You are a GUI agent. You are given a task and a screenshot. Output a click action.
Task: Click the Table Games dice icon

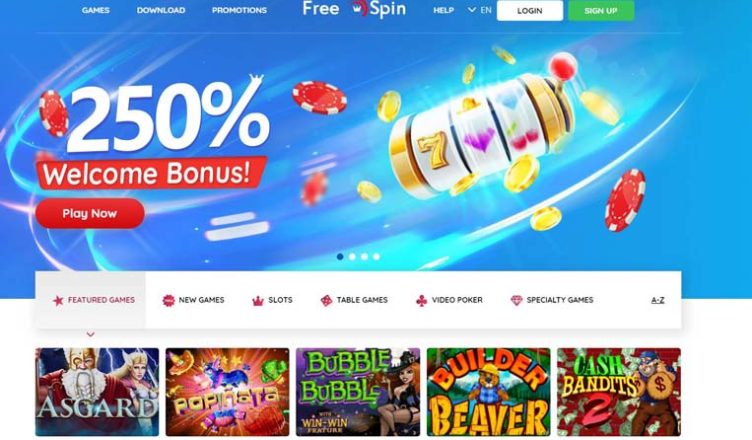click(326, 300)
